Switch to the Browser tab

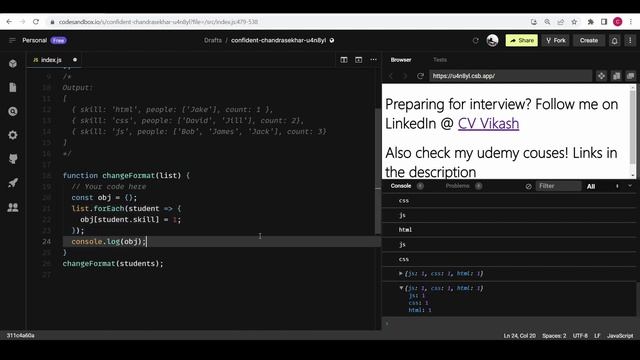(401, 60)
